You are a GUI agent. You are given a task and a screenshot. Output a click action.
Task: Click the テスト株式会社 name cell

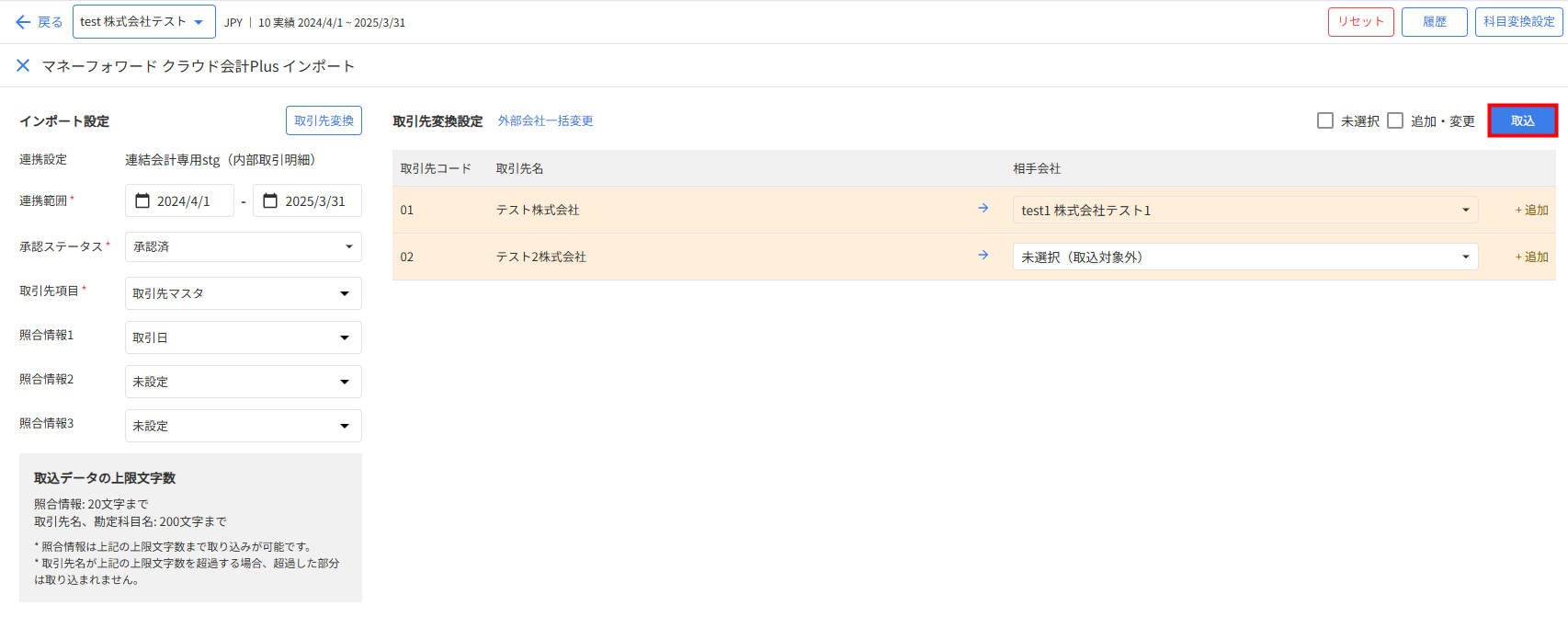(538, 210)
